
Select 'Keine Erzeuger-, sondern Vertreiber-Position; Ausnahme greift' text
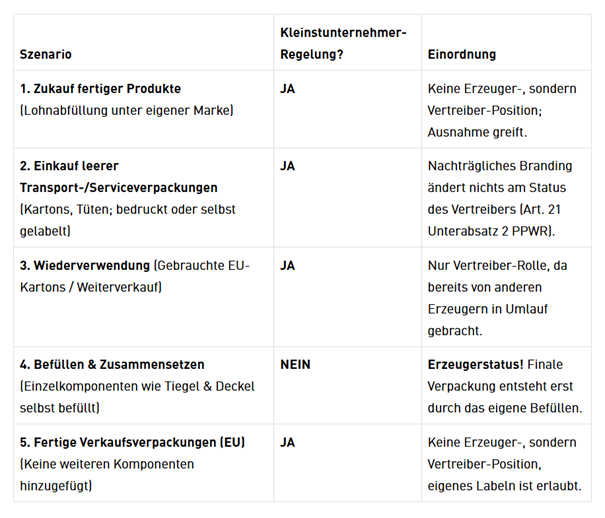point(502,110)
